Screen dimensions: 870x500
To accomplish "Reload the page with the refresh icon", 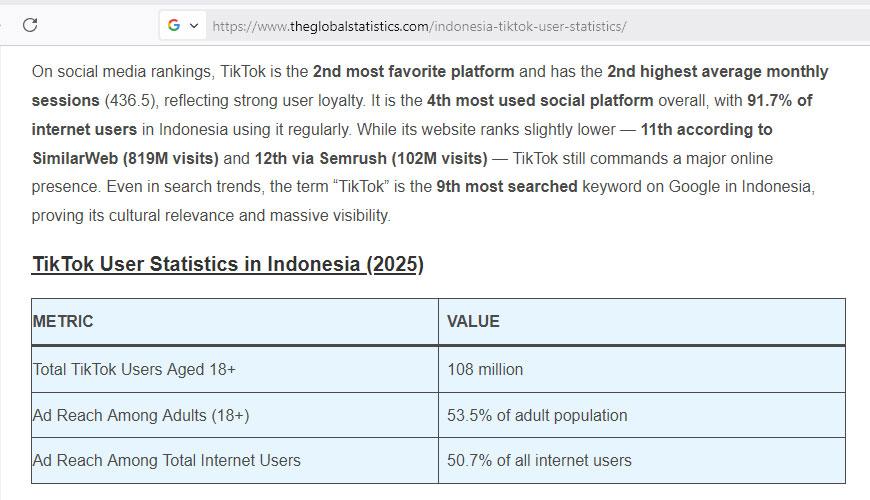I will [30, 25].
